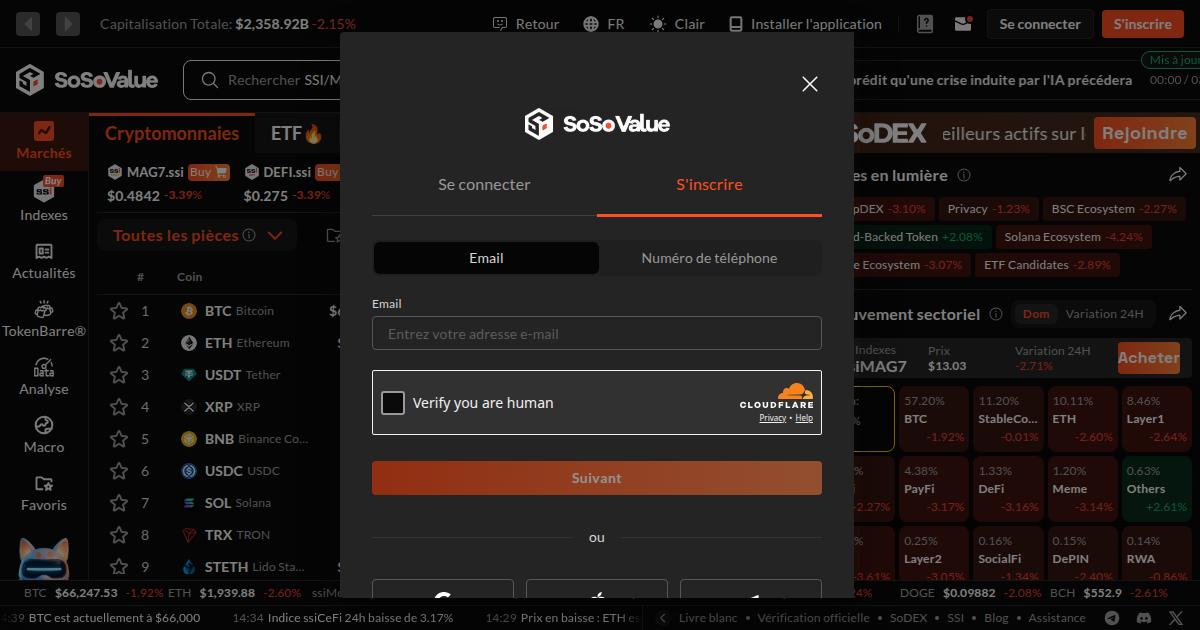The height and width of the screenshot is (630, 1200).
Task: Tick the Verify you are human checkbox
Action: tap(393, 403)
